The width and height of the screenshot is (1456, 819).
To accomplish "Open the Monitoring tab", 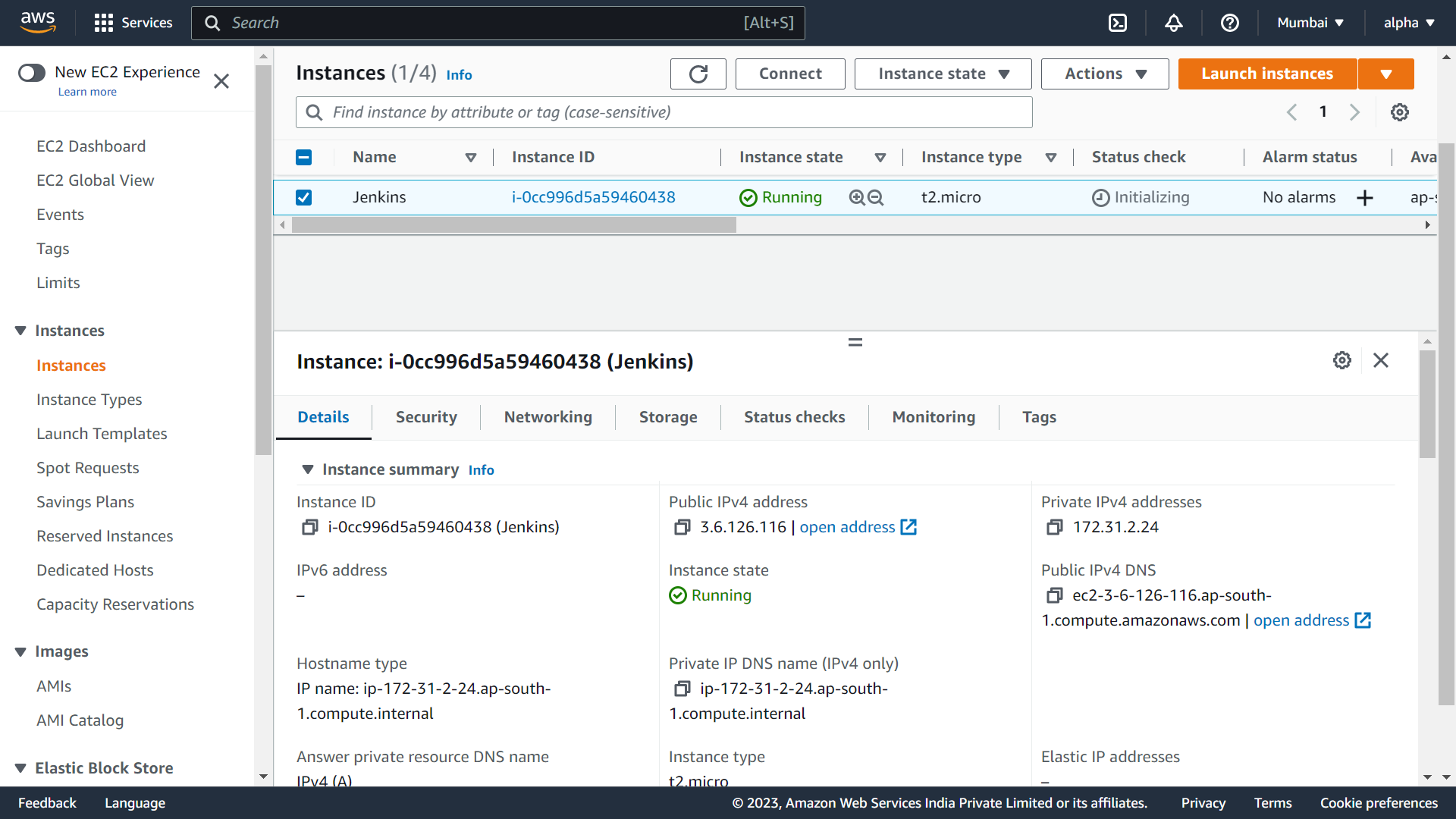I will [934, 417].
